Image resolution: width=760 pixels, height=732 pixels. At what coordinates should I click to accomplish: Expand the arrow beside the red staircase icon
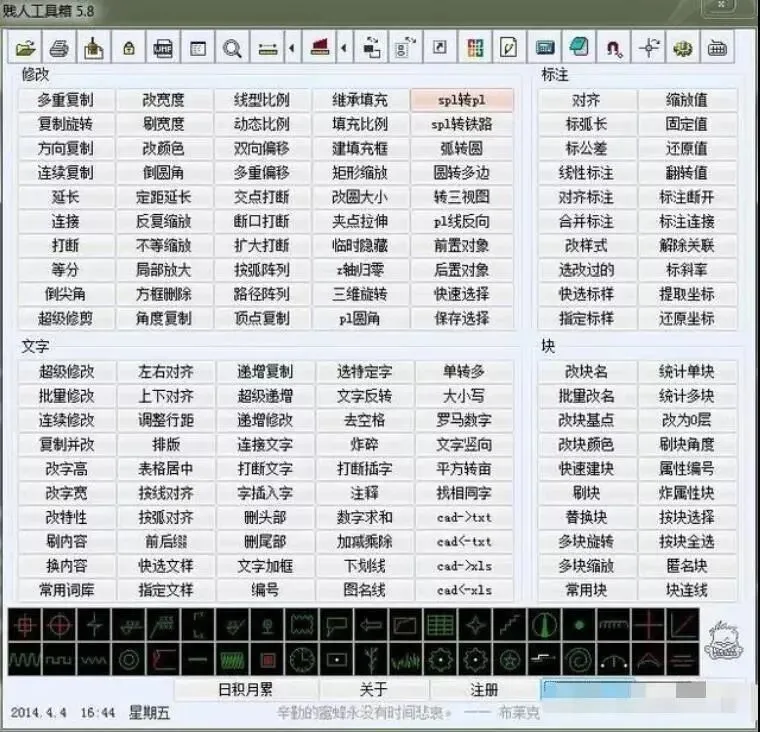point(344,48)
